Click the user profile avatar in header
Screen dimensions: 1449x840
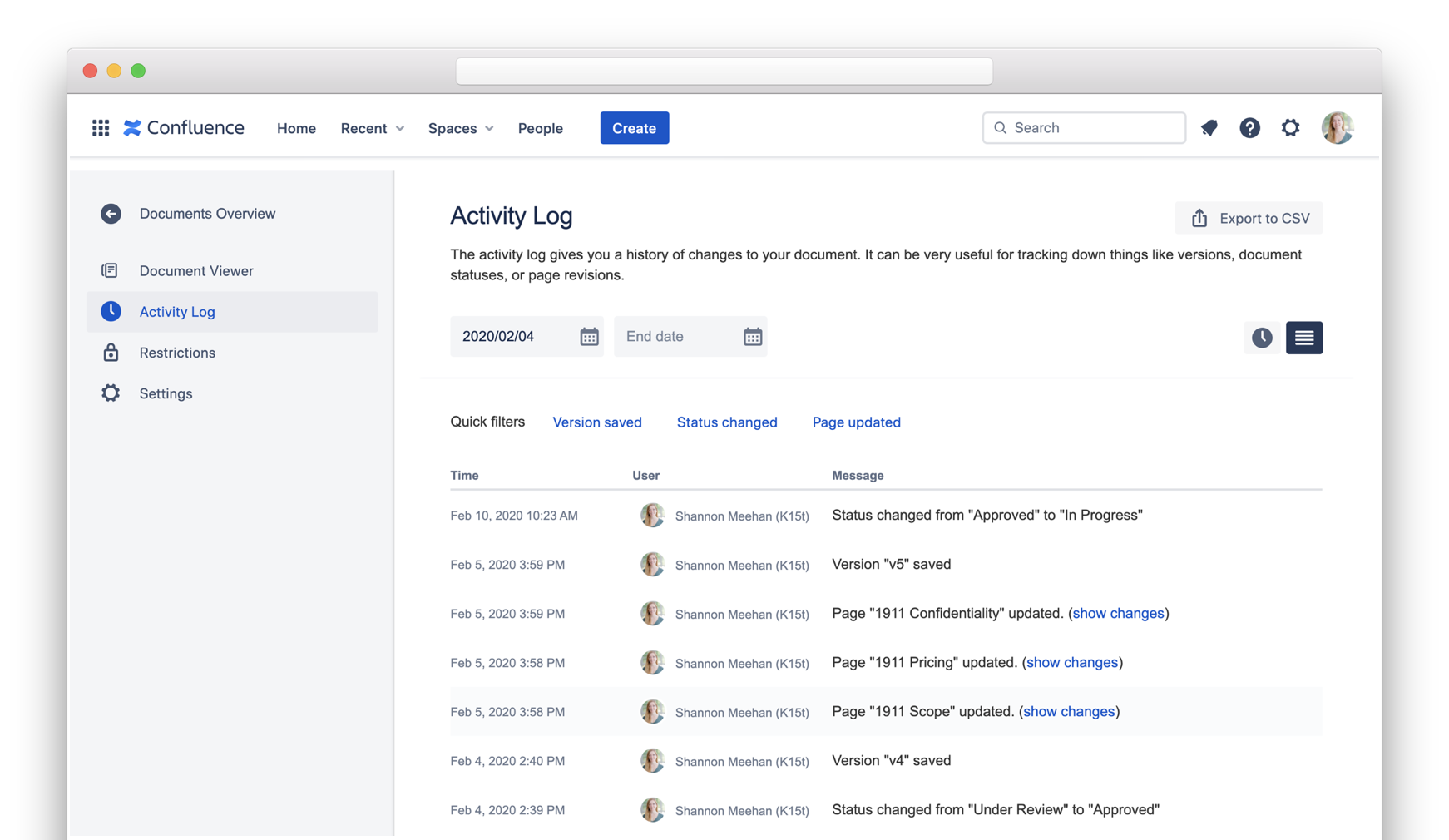pos(1337,128)
